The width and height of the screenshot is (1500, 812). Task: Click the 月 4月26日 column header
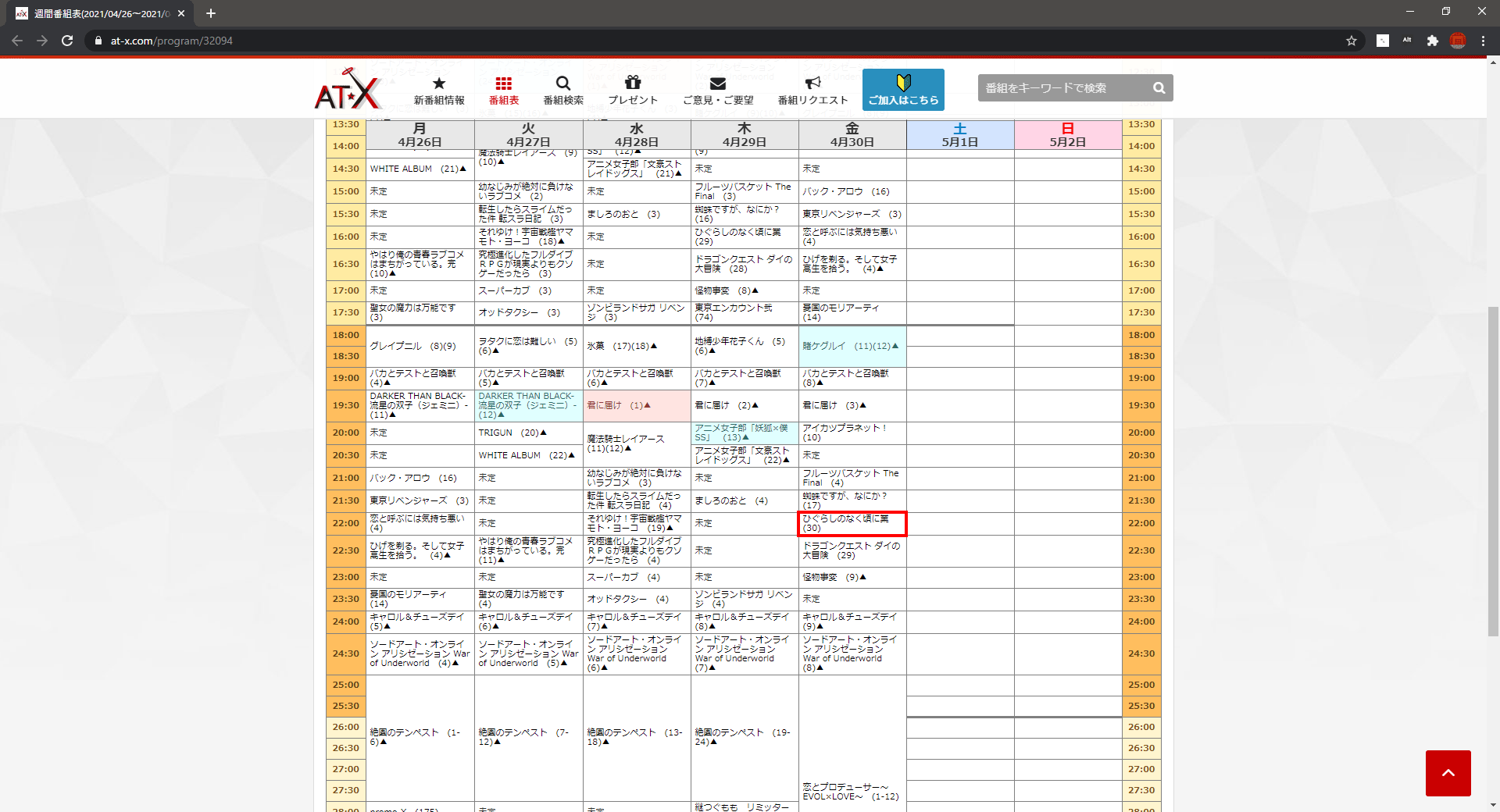(x=420, y=134)
